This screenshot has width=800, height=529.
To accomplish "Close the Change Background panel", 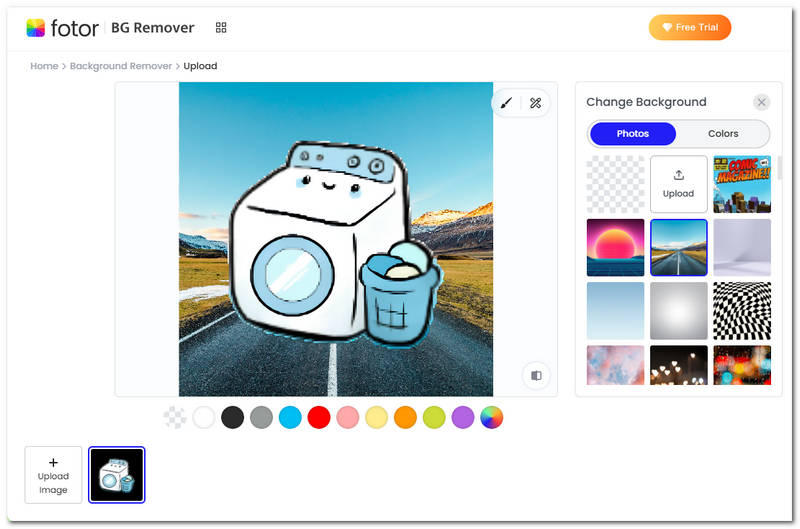I will [x=762, y=102].
